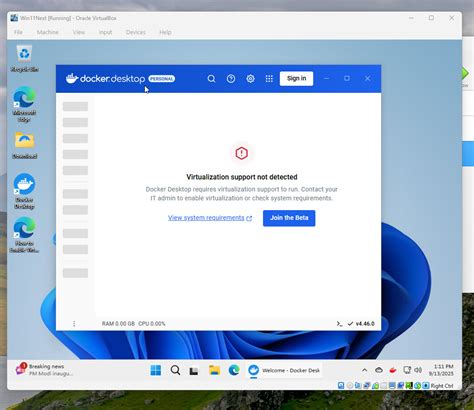The image size is (474, 410).
Task: Click the Docker Desktop search icon
Action: pyautogui.click(x=211, y=79)
